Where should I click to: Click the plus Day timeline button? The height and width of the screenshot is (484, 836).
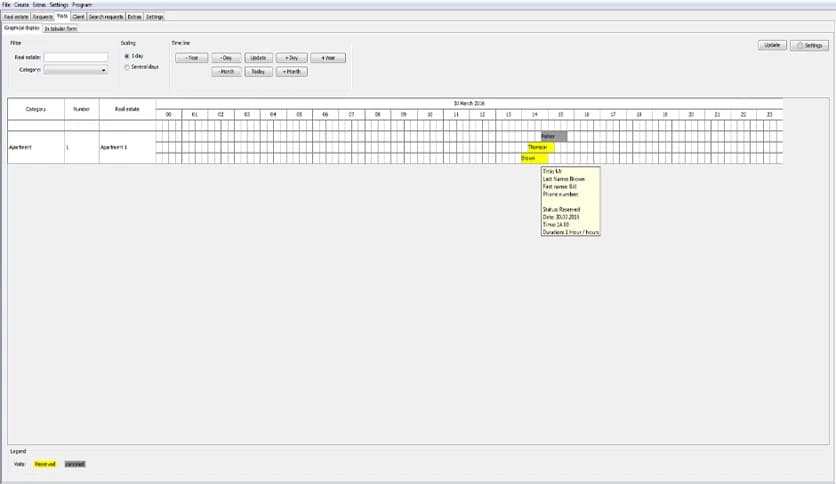point(292,58)
